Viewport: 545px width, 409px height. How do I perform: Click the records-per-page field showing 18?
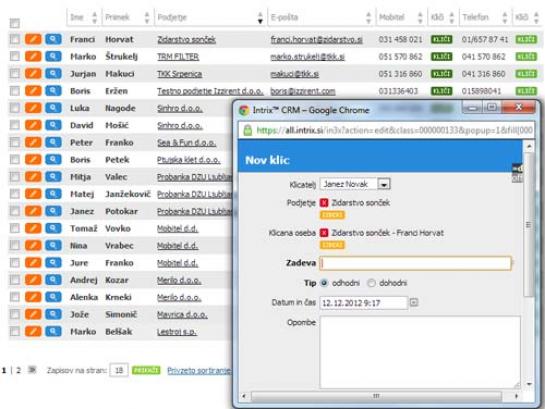119,370
